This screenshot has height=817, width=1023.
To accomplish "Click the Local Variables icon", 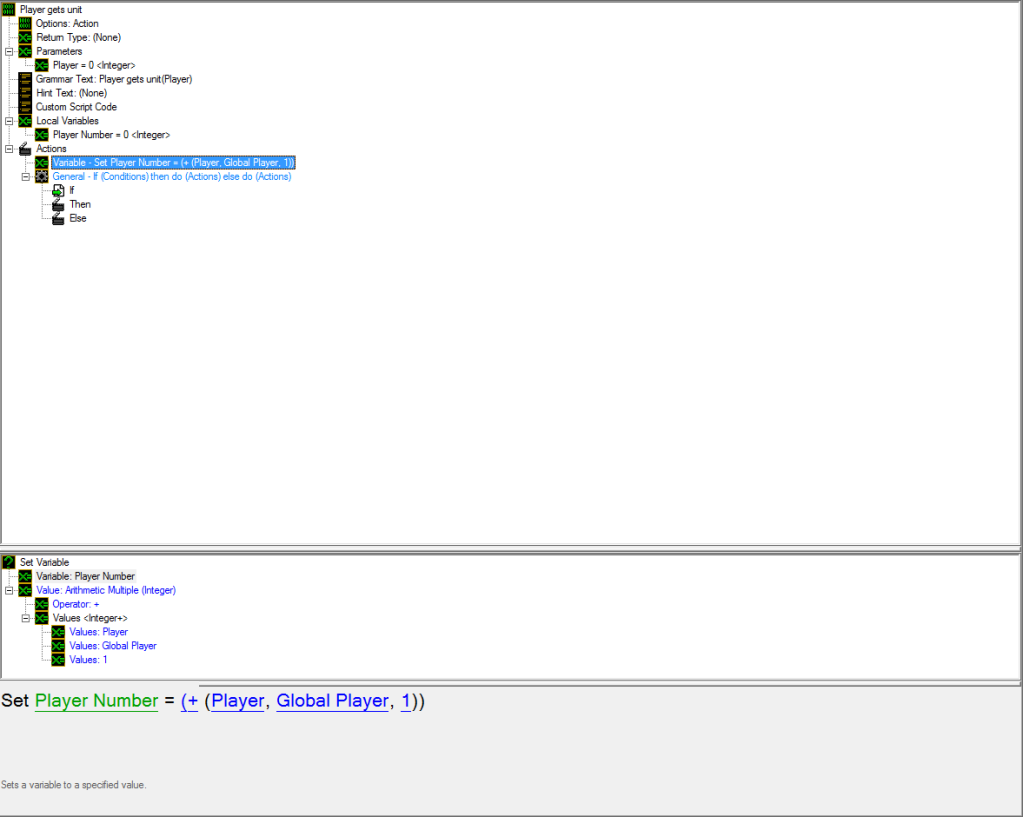I will click(x=25, y=121).
